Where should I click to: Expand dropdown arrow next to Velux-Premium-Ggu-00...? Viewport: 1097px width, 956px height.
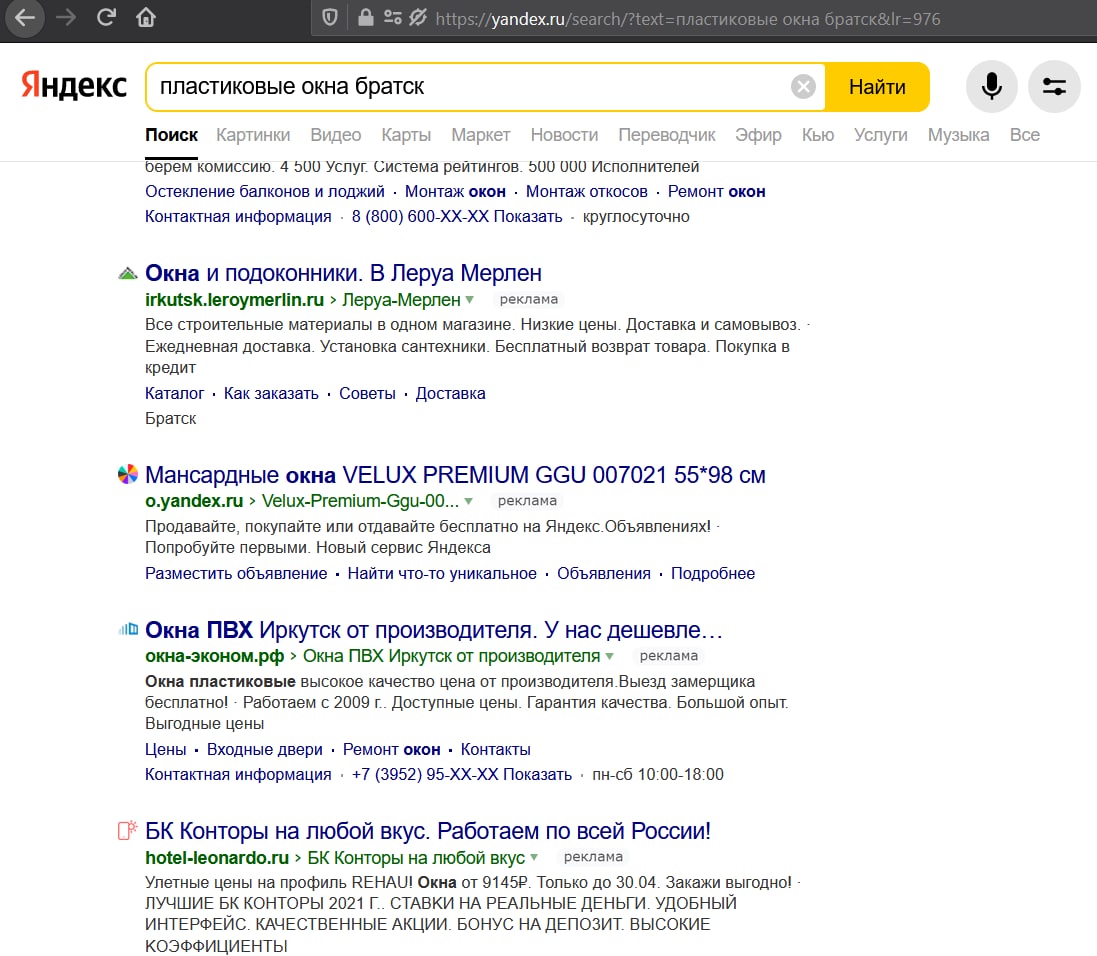point(468,502)
